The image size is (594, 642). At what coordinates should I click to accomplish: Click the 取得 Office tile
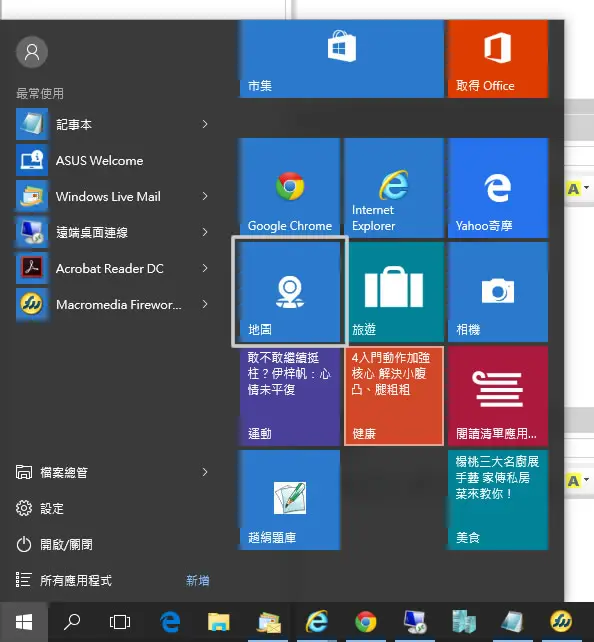(498, 59)
